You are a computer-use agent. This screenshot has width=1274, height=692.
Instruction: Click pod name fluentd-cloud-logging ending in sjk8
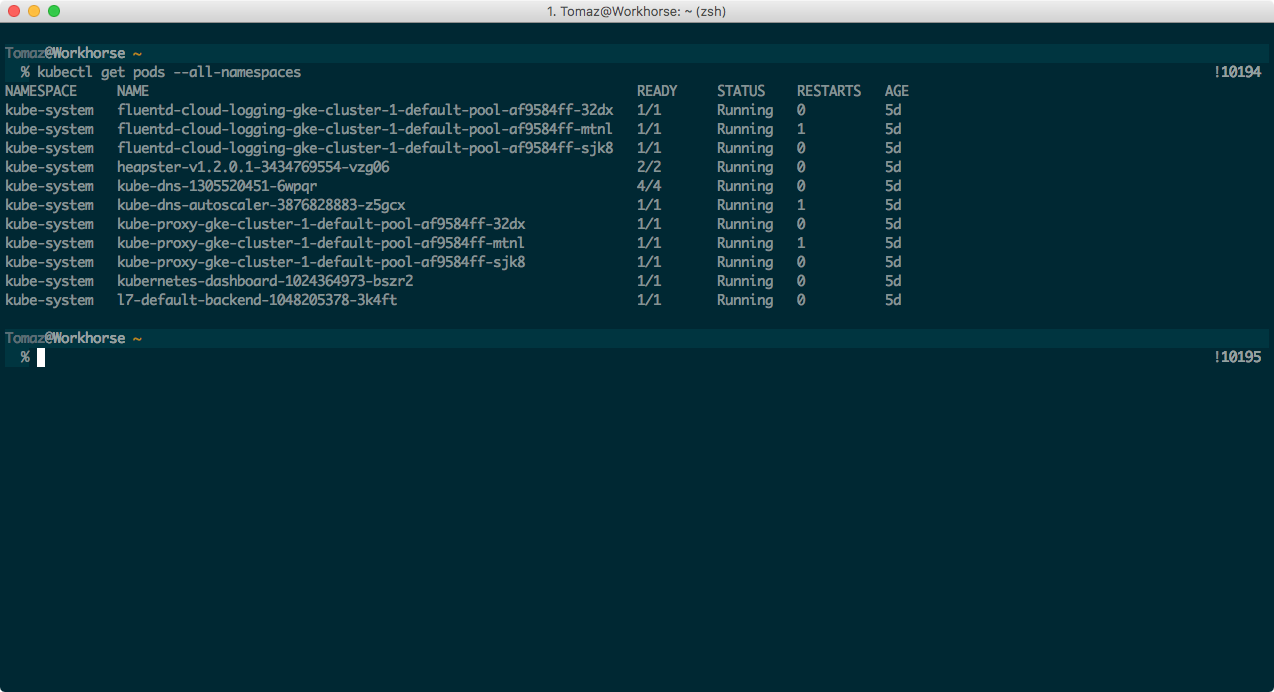[x=365, y=148]
